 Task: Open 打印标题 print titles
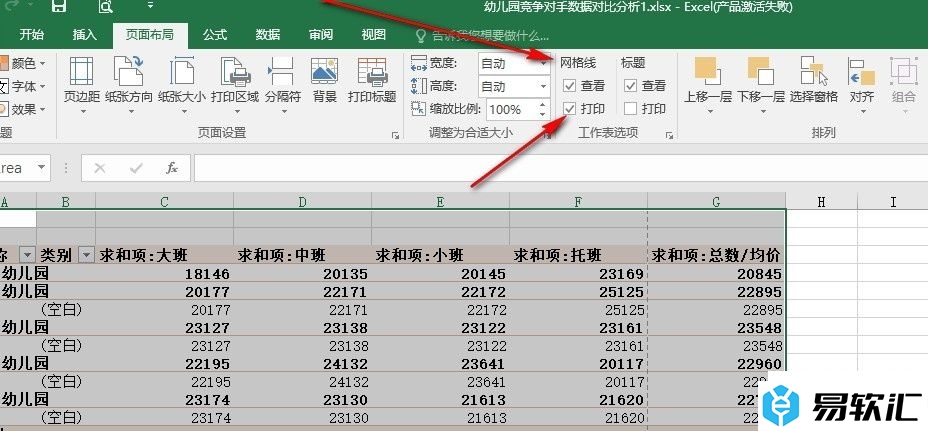(x=372, y=80)
